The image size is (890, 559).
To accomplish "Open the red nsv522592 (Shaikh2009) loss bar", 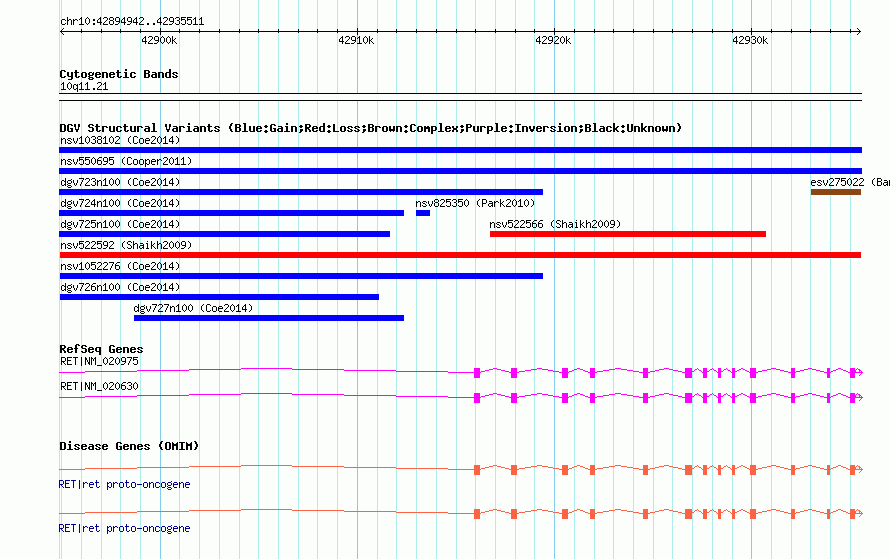I will point(460,255).
